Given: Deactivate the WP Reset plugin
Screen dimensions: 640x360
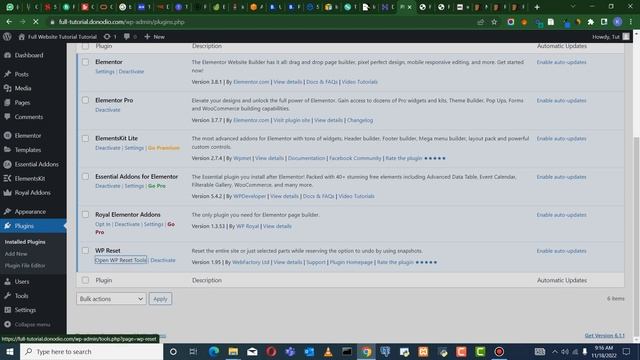Looking at the screenshot, I should pyautogui.click(x=163, y=260).
